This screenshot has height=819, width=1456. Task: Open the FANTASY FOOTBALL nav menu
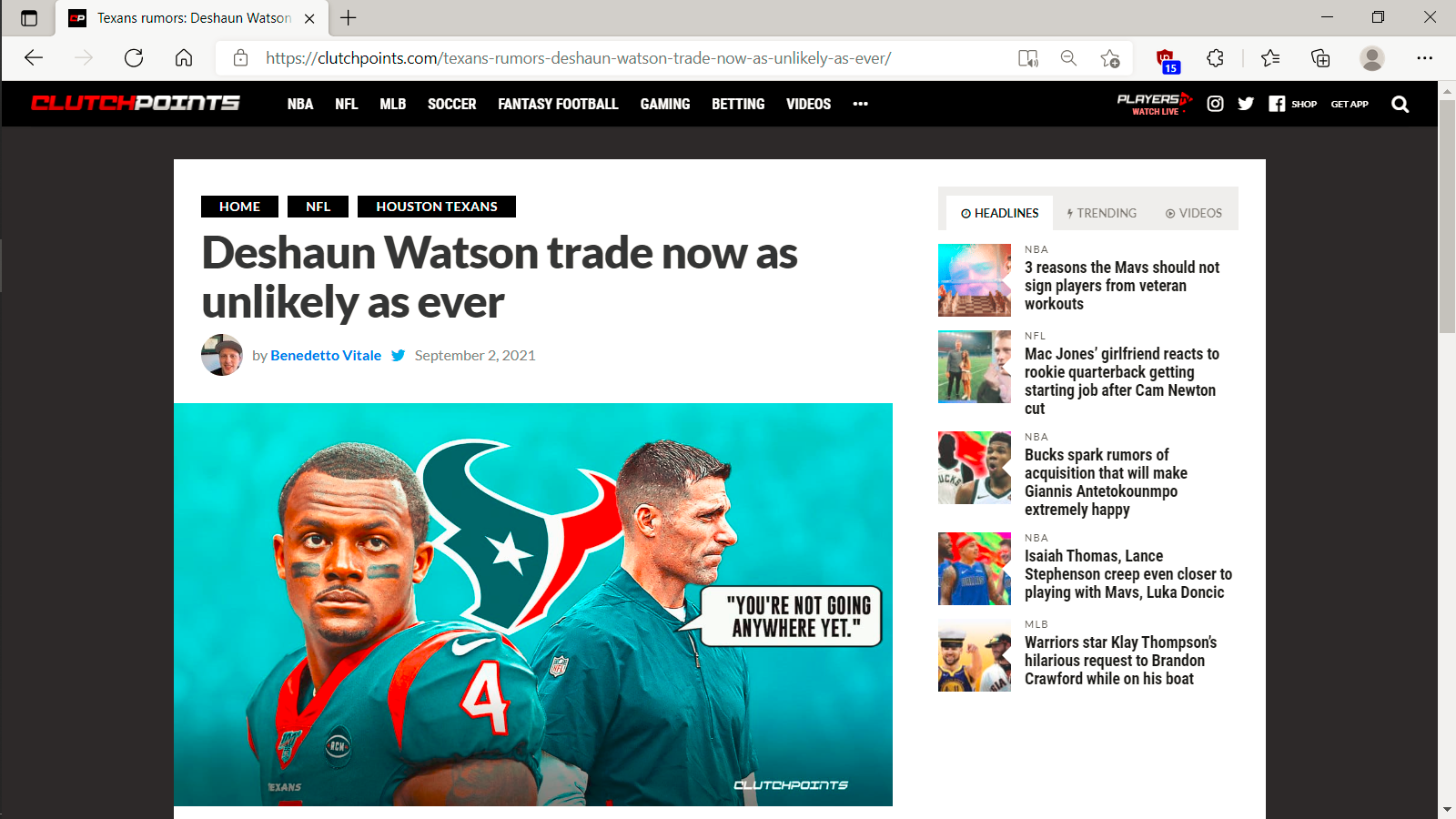click(558, 104)
